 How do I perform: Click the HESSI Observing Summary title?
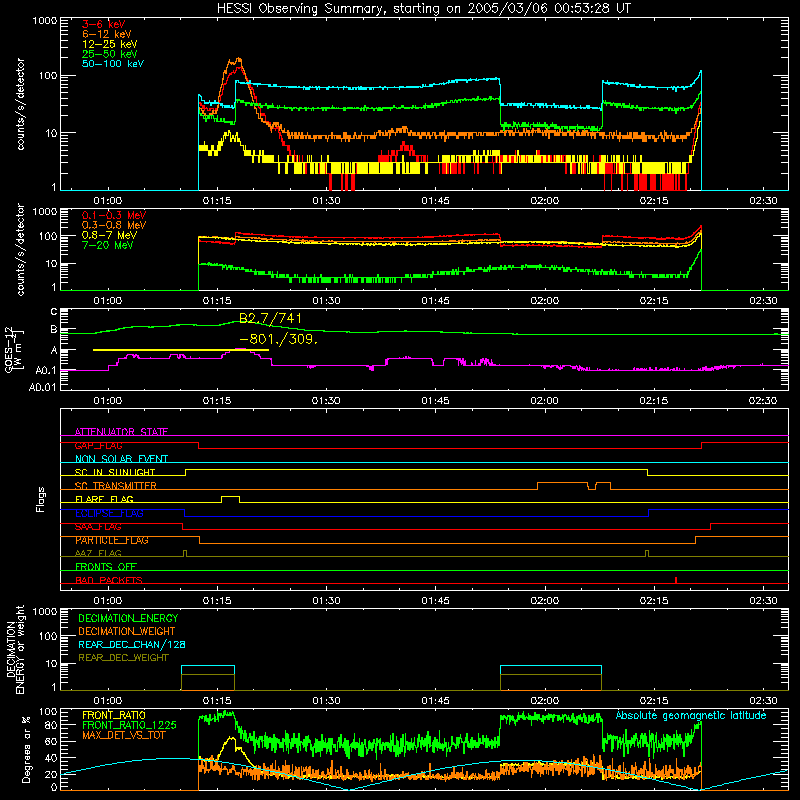click(424, 9)
